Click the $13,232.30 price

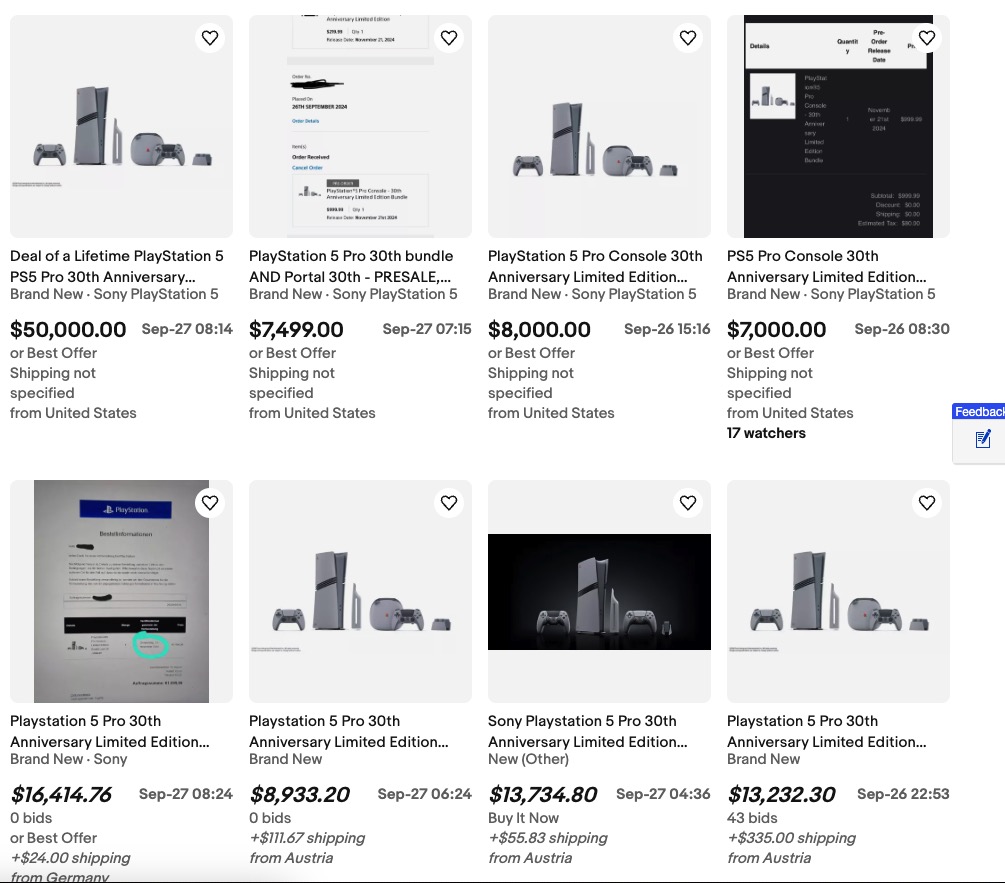[781, 795]
